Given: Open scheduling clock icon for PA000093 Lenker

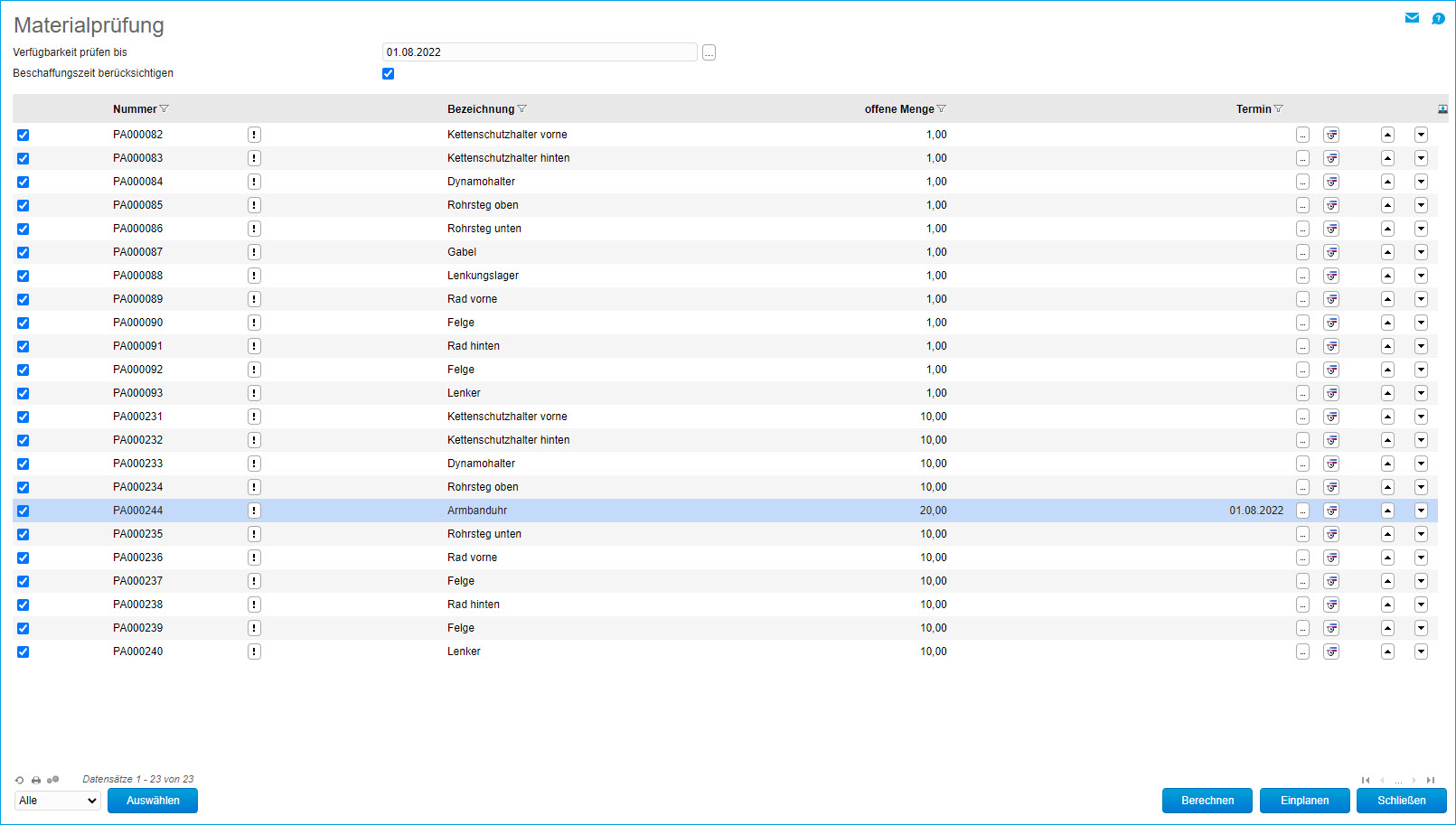Looking at the screenshot, I should [1331, 393].
